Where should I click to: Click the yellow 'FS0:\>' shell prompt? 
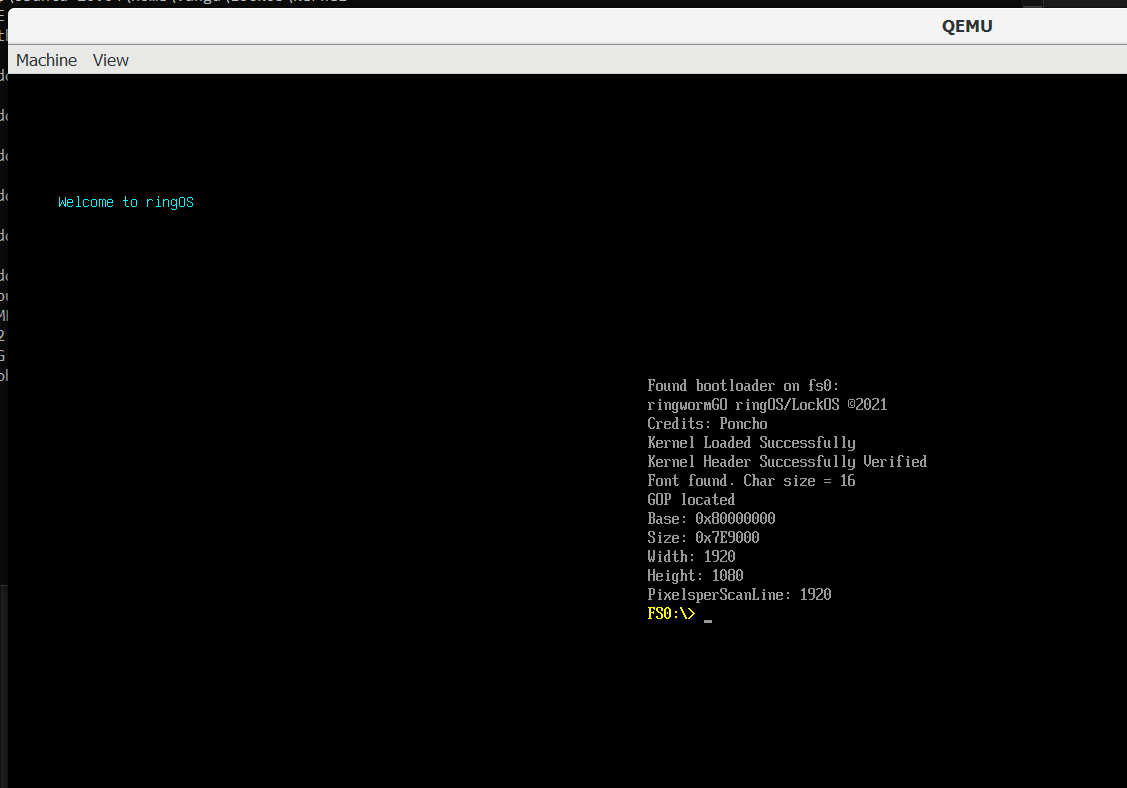click(671, 613)
